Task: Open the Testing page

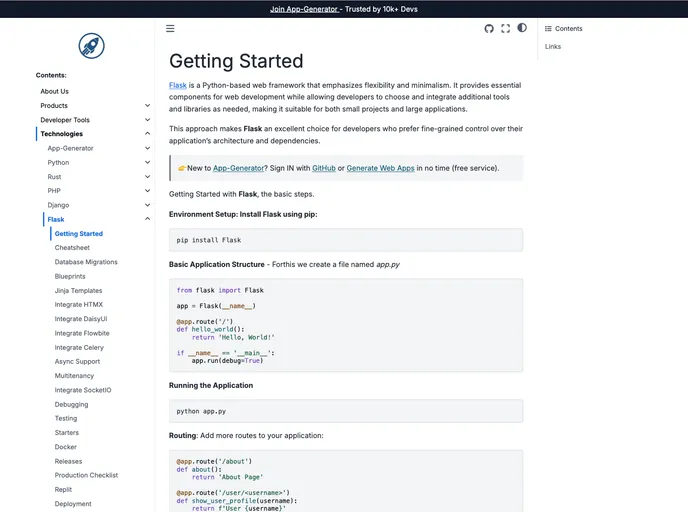Action: 66,418
